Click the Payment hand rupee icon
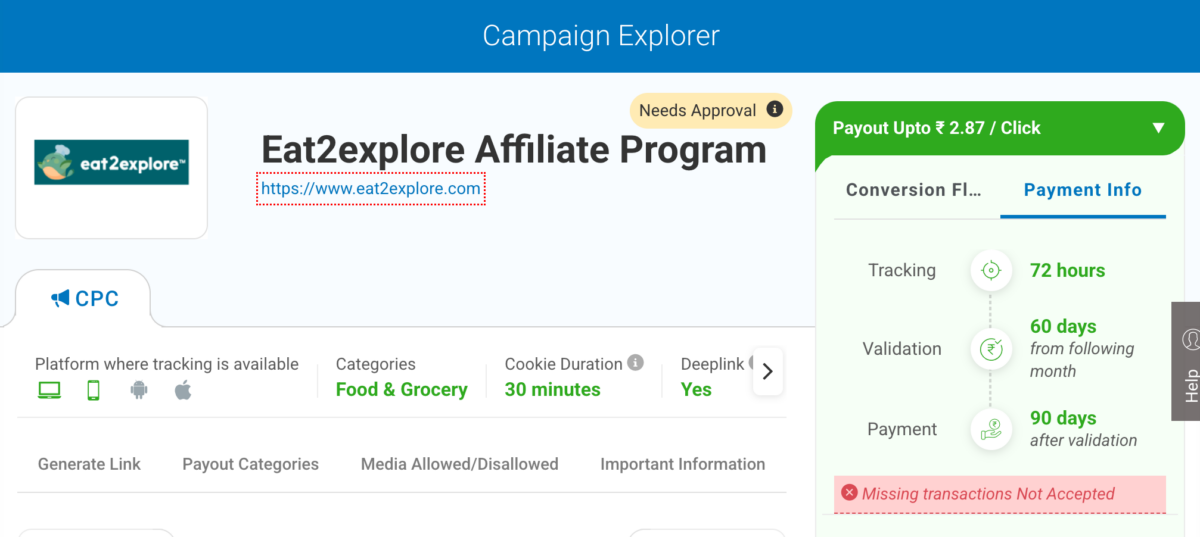 pos(991,429)
